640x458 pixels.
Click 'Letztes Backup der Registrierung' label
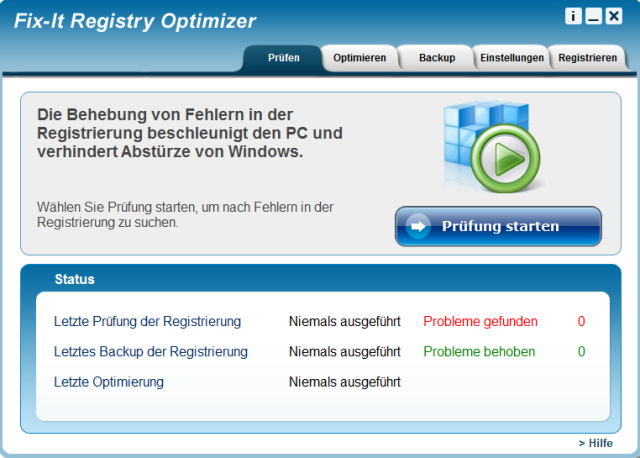click(151, 352)
